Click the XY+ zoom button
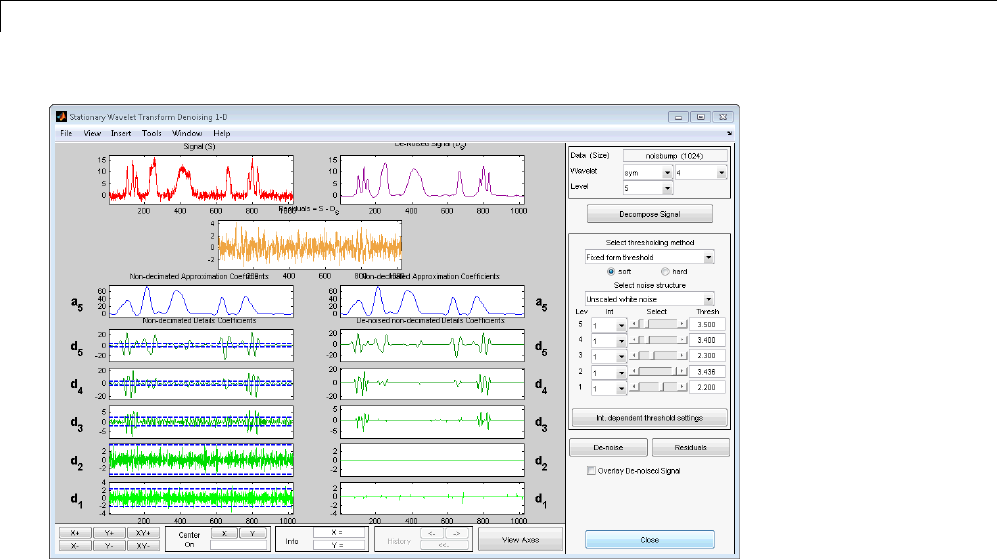 coord(144,533)
